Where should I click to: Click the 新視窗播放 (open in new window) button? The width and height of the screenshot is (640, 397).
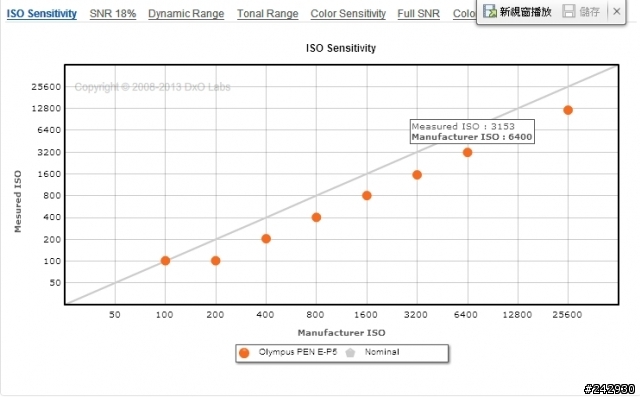pos(517,11)
